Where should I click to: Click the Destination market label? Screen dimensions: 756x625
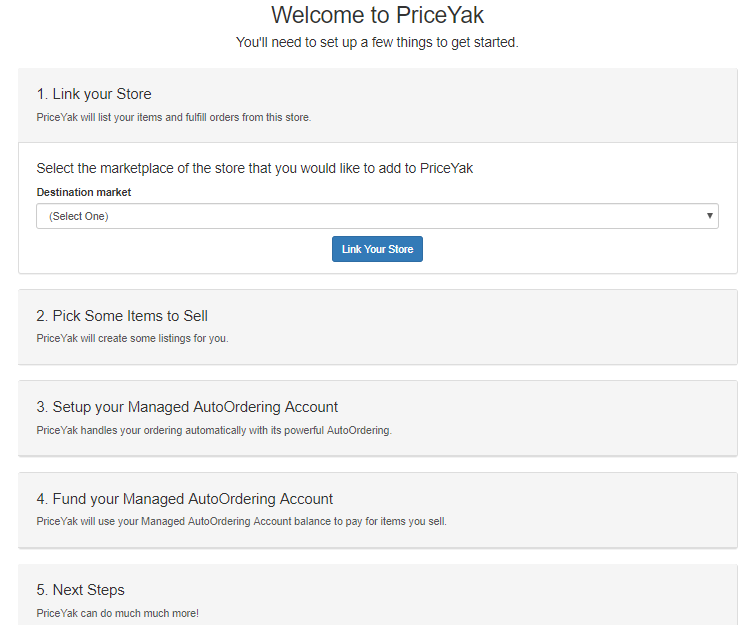pos(84,192)
